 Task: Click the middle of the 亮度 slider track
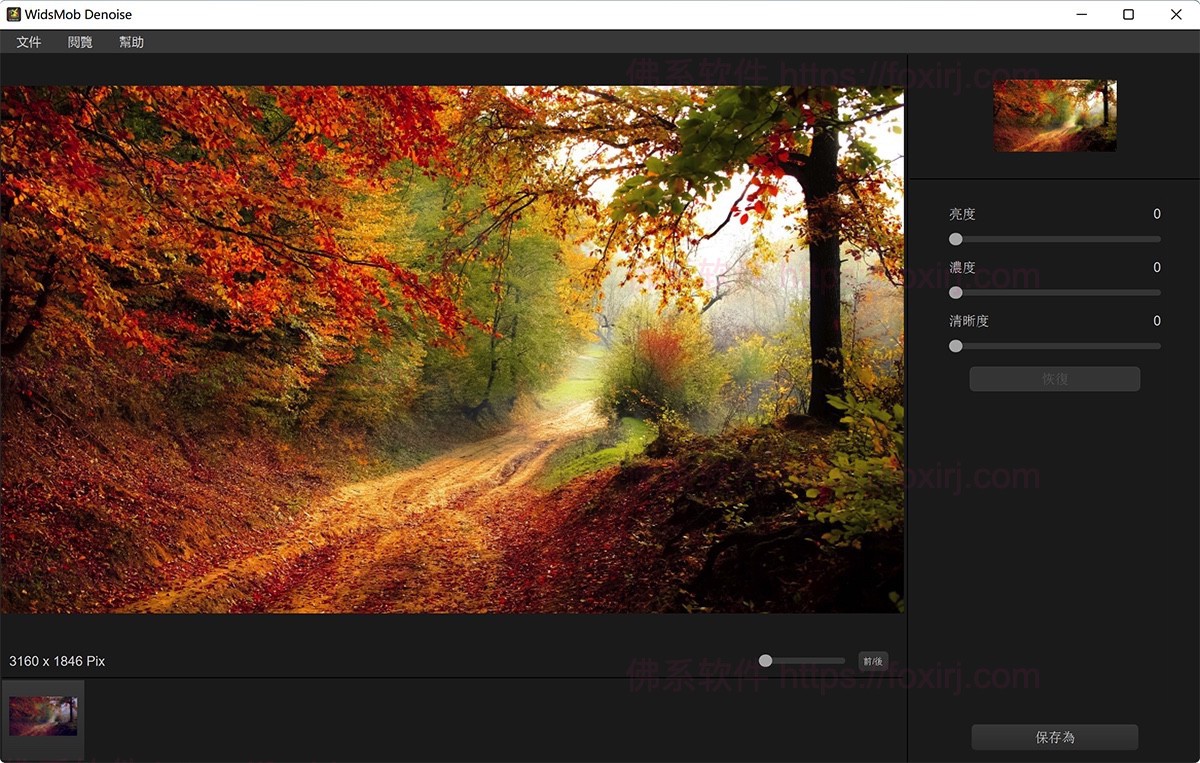(x=1056, y=239)
